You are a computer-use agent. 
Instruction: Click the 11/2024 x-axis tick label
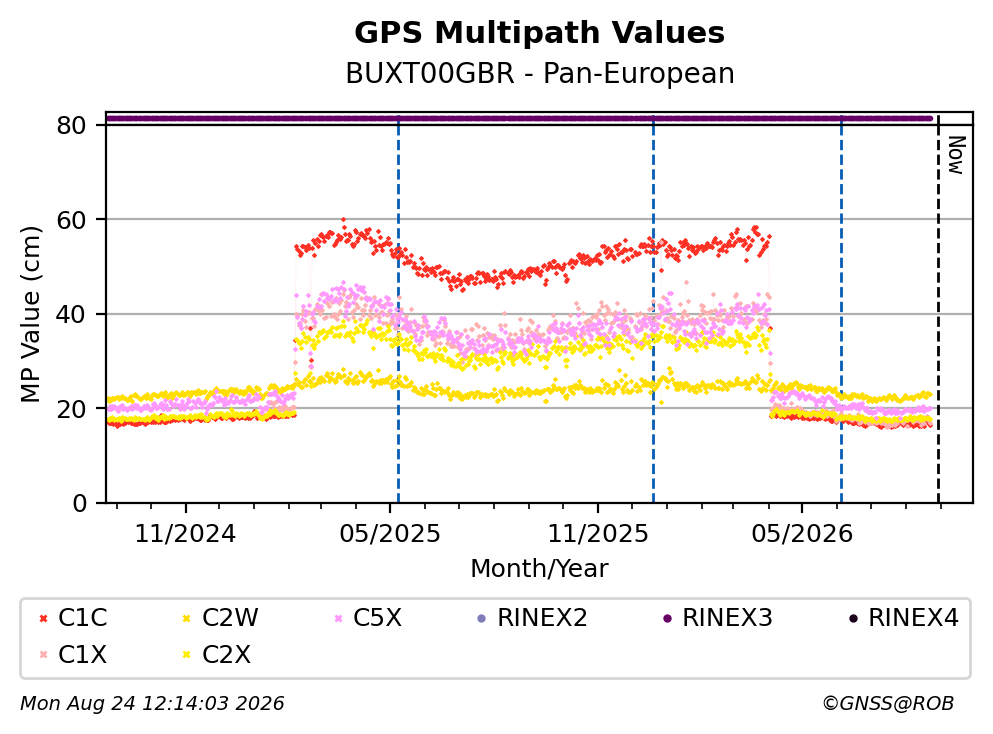tap(185, 534)
